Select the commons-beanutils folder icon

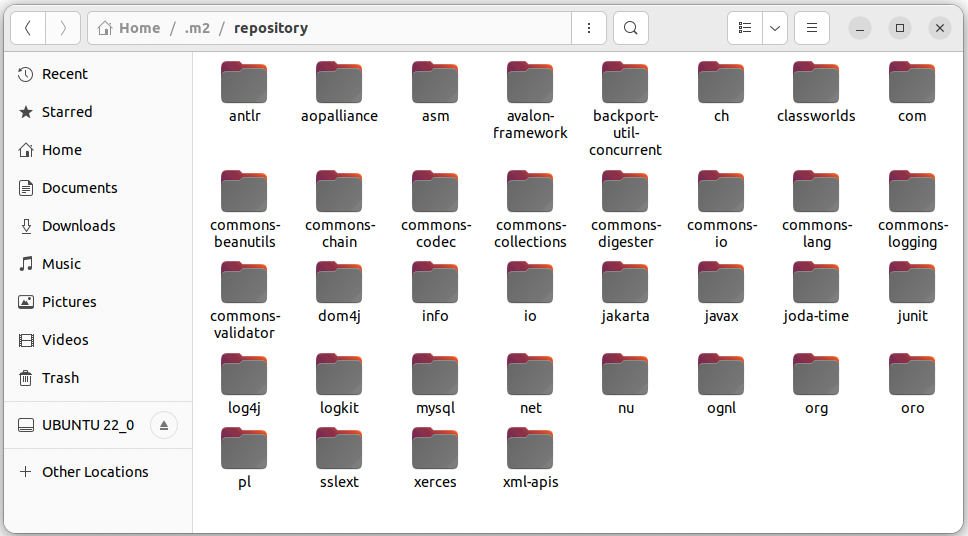(244, 191)
